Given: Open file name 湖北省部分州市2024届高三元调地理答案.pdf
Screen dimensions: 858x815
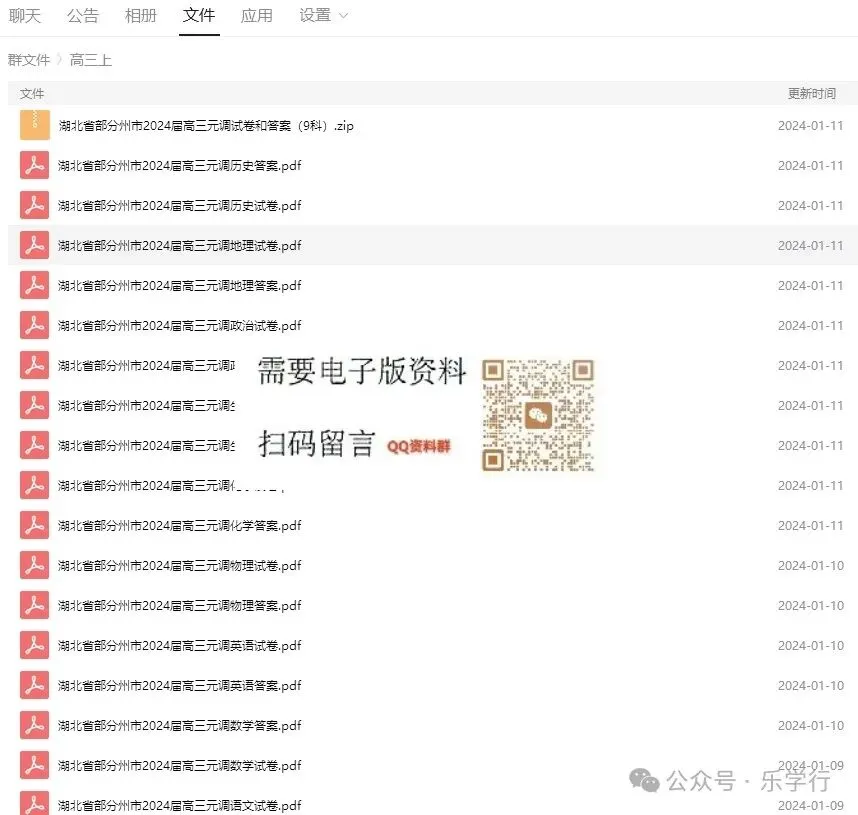Looking at the screenshot, I should coord(179,286).
